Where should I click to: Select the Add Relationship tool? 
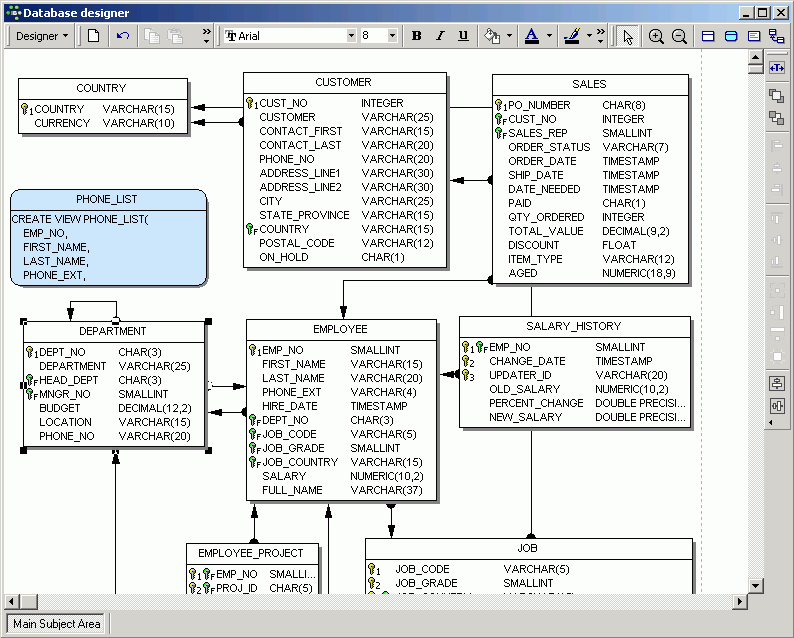(777, 36)
